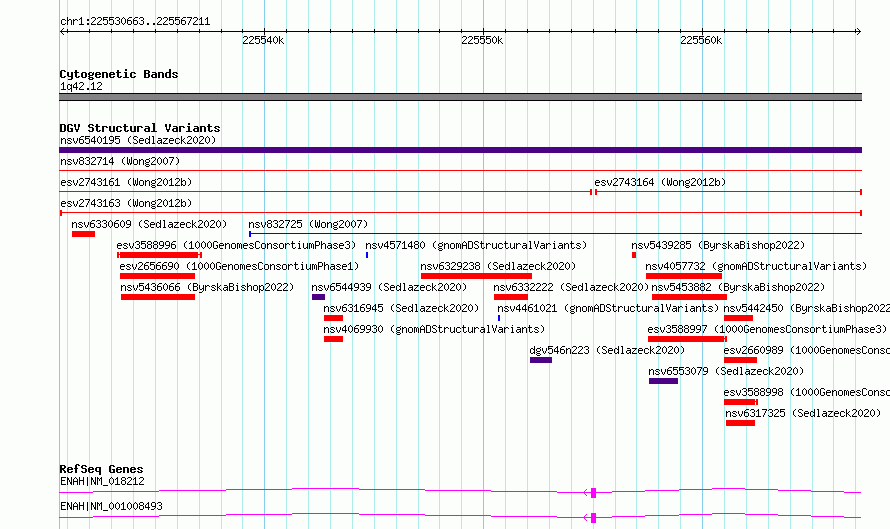Click the nsv4069930 red variant bar
This screenshot has height=529, width=890.
[333, 339]
